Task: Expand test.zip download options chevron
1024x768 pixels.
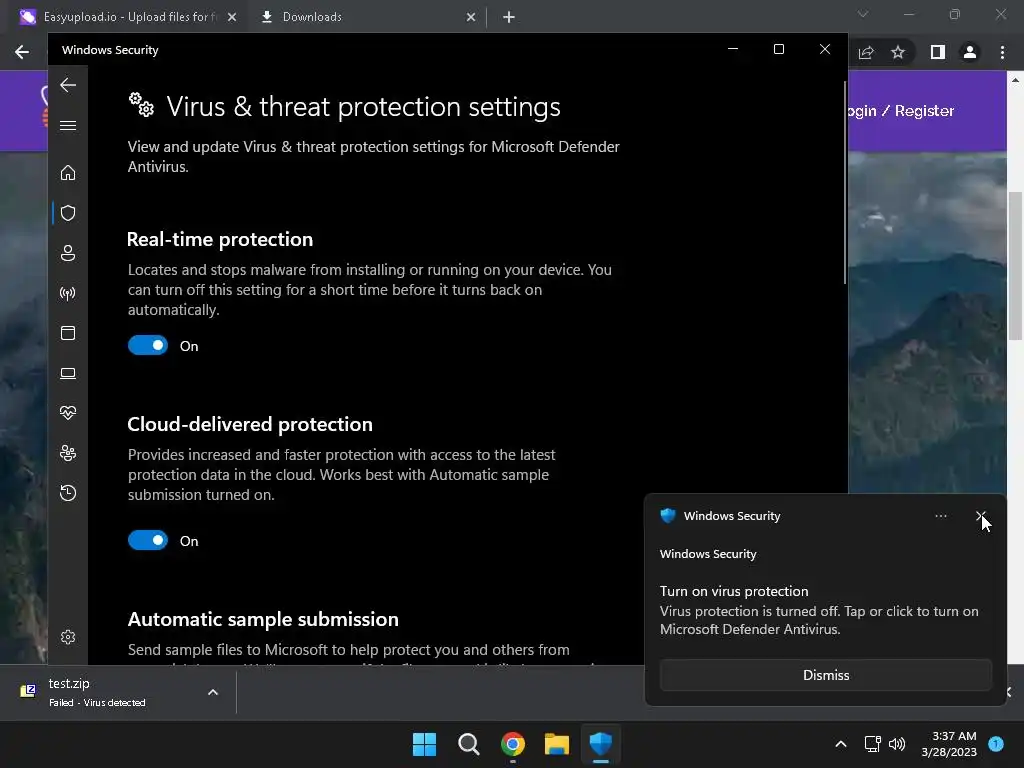Action: click(213, 692)
